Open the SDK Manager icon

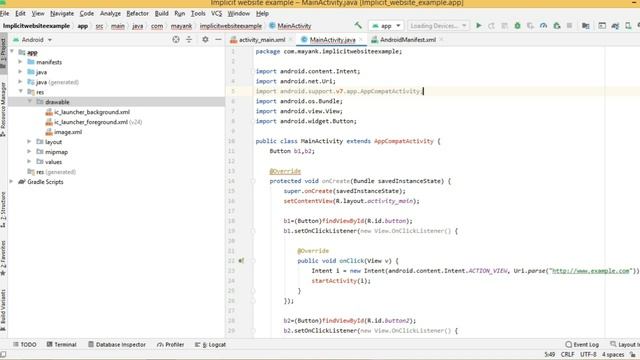tap(615, 26)
